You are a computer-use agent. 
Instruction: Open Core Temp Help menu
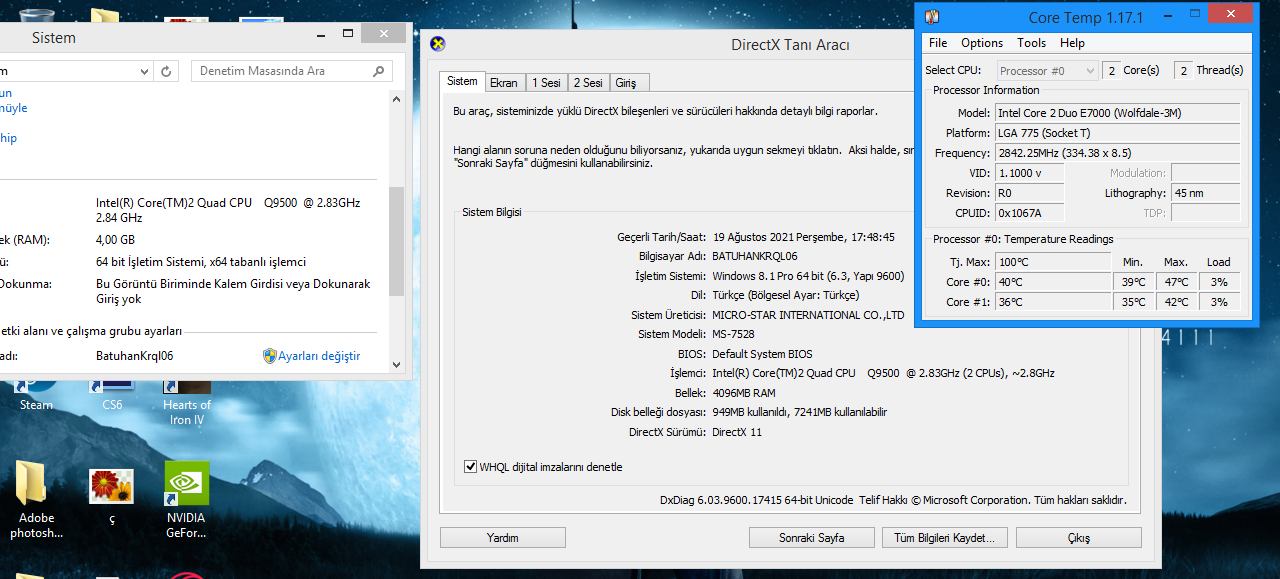[x=1072, y=43]
